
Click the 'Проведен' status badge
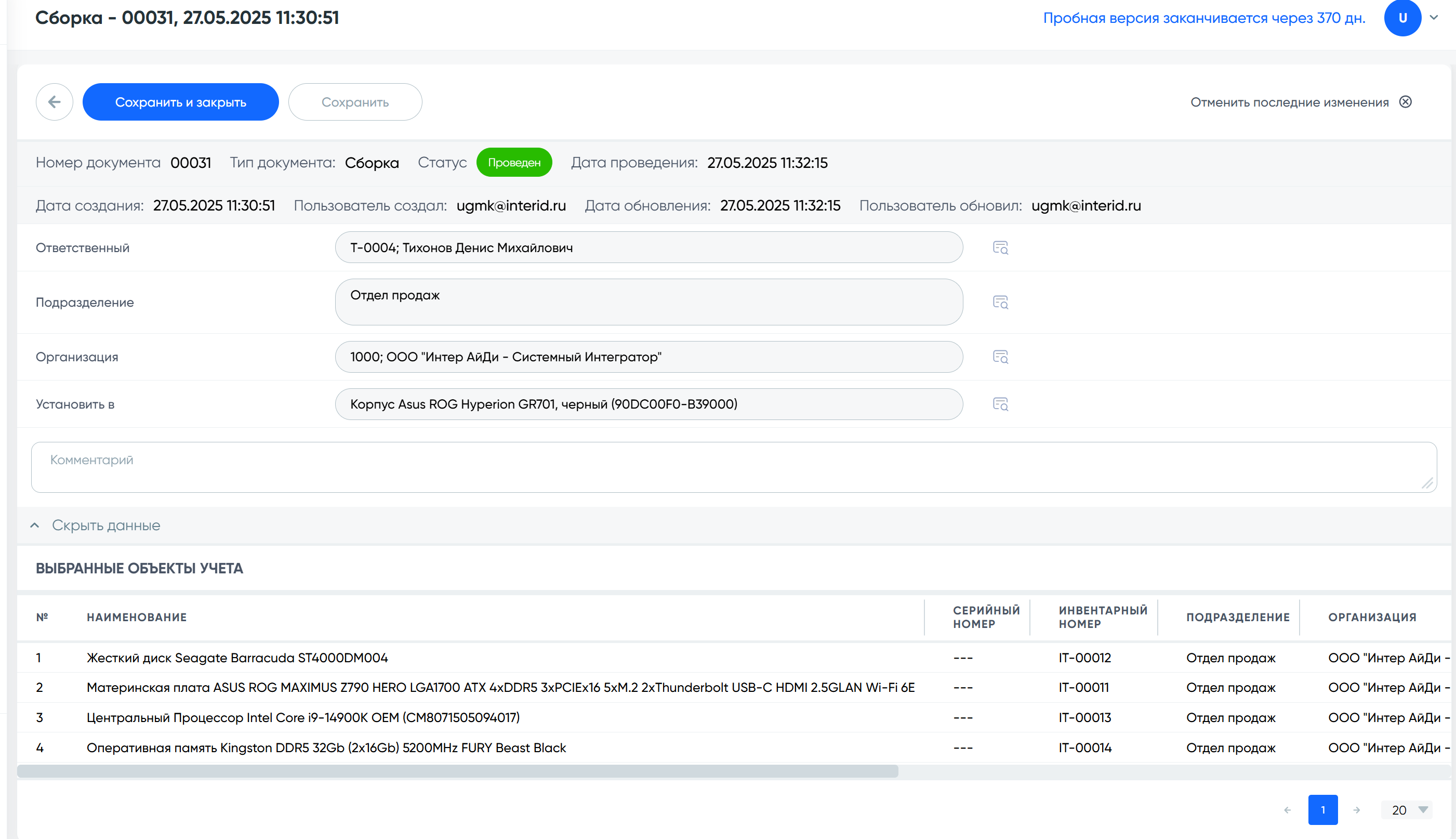tap(514, 163)
